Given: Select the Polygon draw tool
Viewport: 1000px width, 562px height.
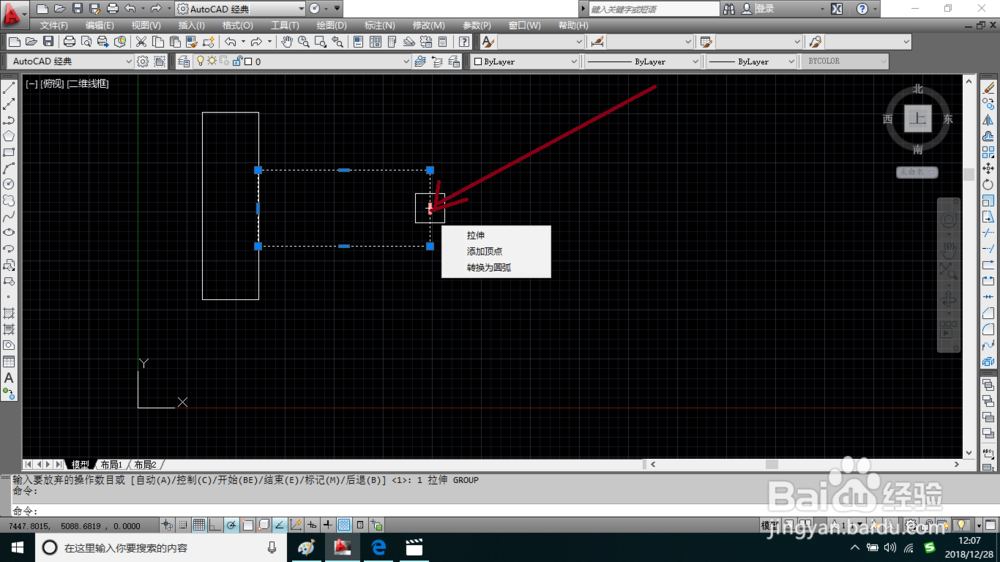Looking at the screenshot, I should tap(9, 136).
